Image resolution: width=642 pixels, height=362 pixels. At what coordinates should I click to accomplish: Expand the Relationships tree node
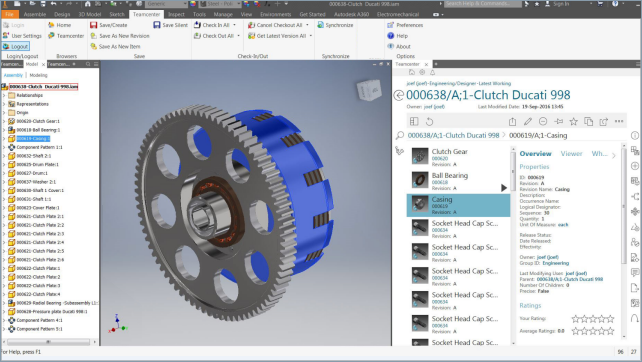coord(5,95)
